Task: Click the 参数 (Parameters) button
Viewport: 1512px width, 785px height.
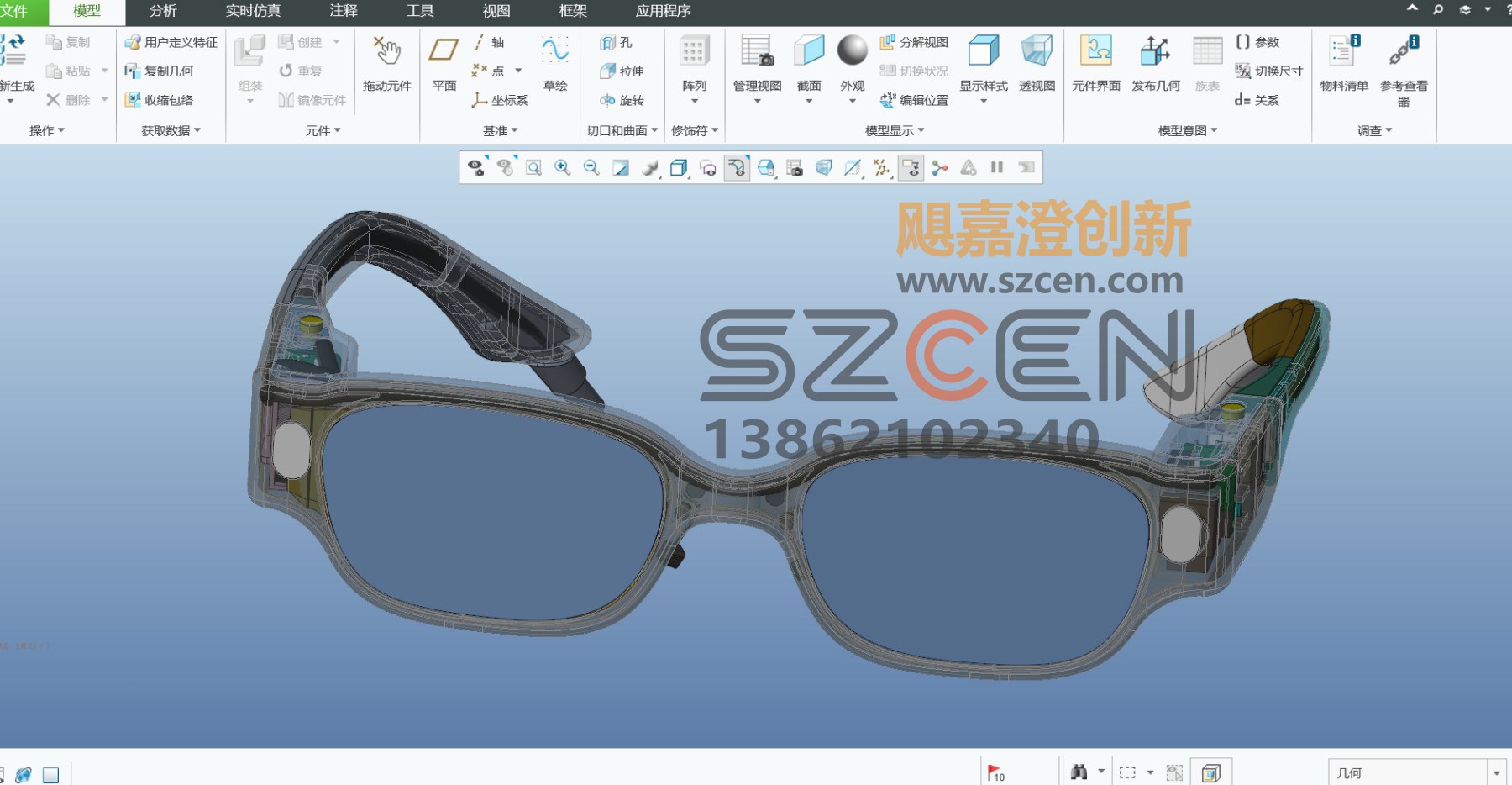Action: (1257, 42)
